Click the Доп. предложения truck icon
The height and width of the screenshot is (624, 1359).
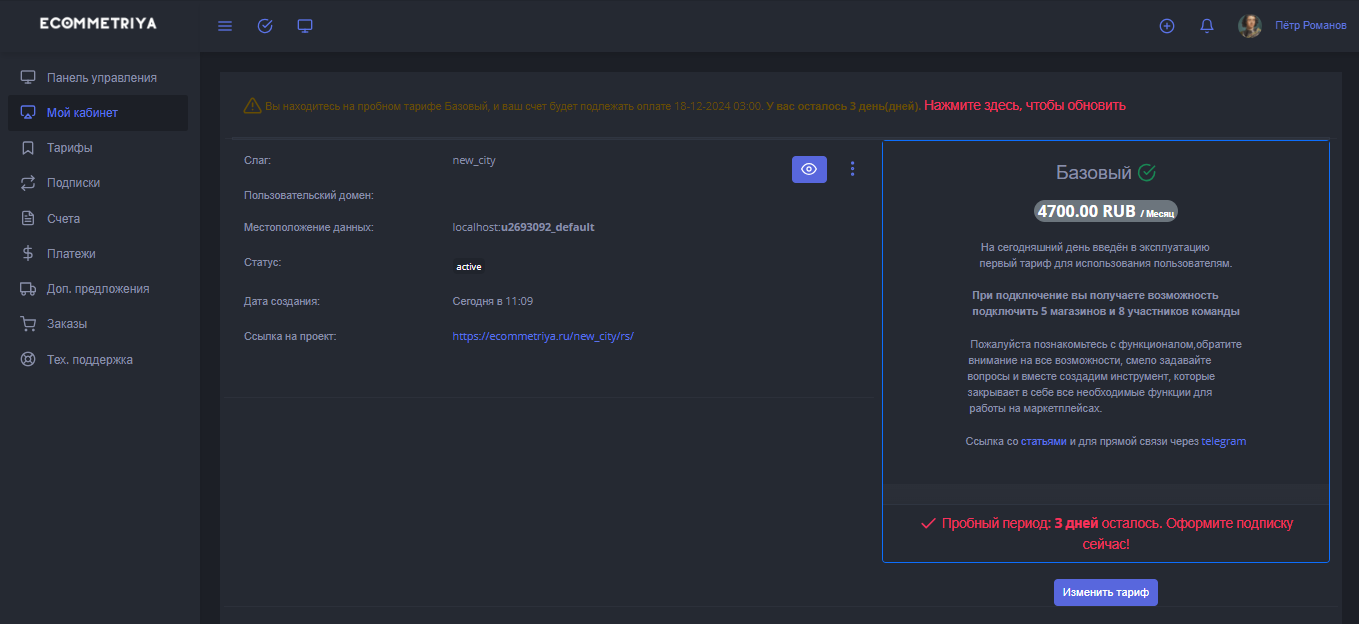point(28,289)
